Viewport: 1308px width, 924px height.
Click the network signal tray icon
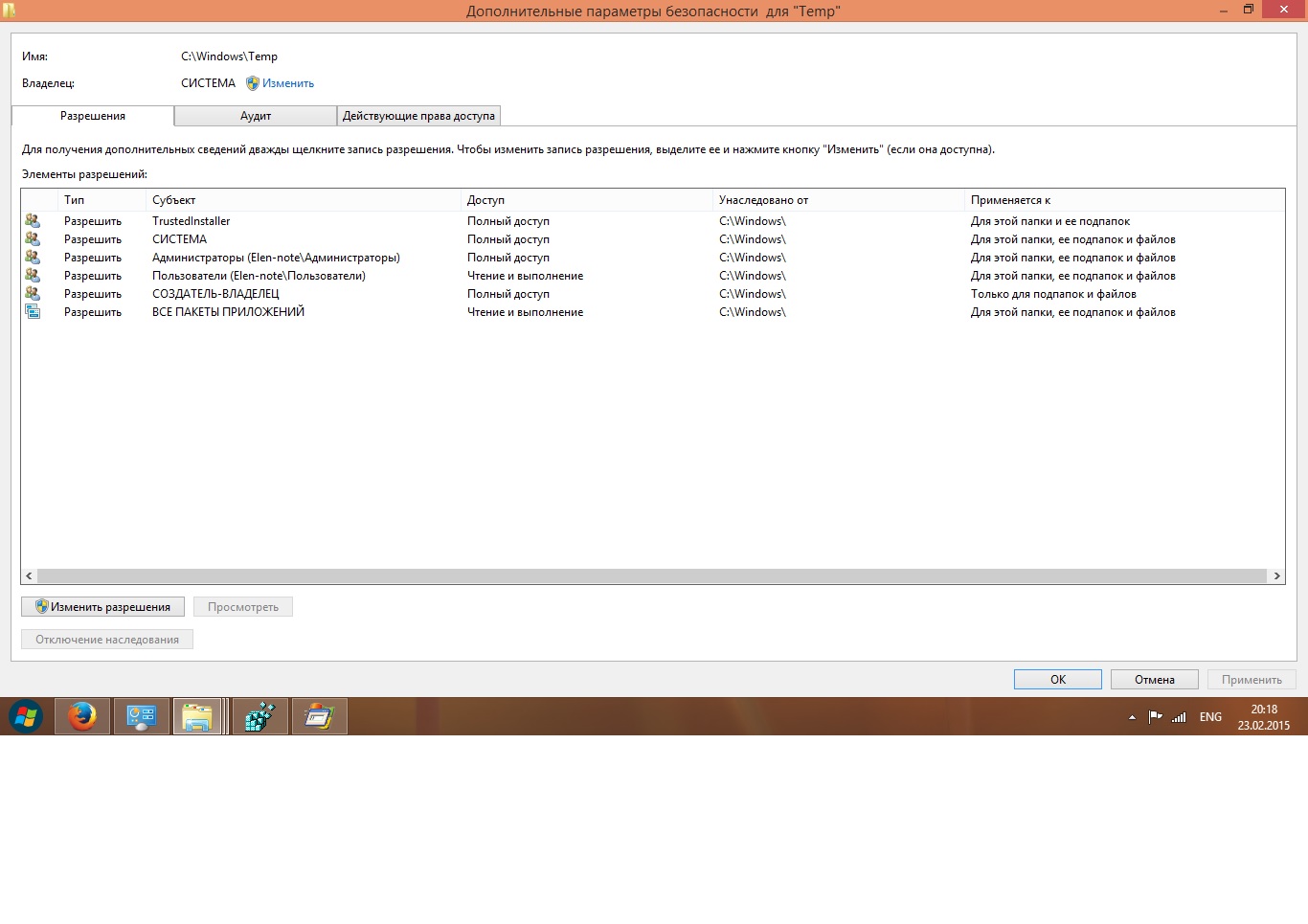pyautogui.click(x=1179, y=717)
